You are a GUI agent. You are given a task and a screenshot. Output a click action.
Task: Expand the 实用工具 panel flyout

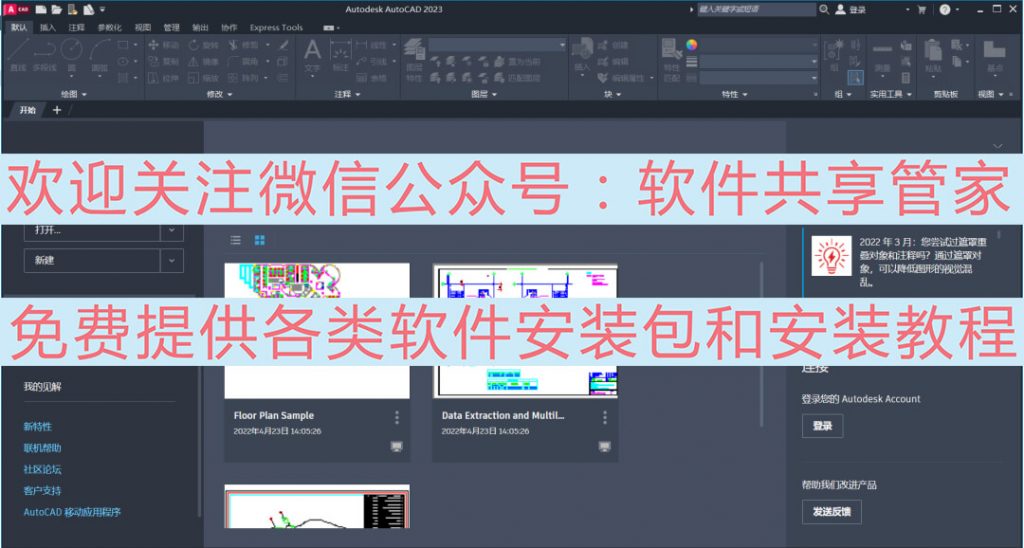891,94
